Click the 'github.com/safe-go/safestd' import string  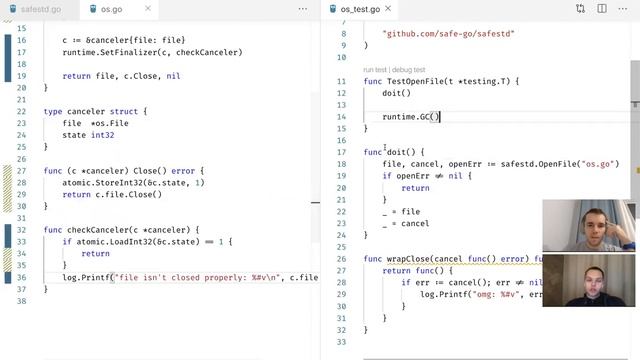coord(448,34)
